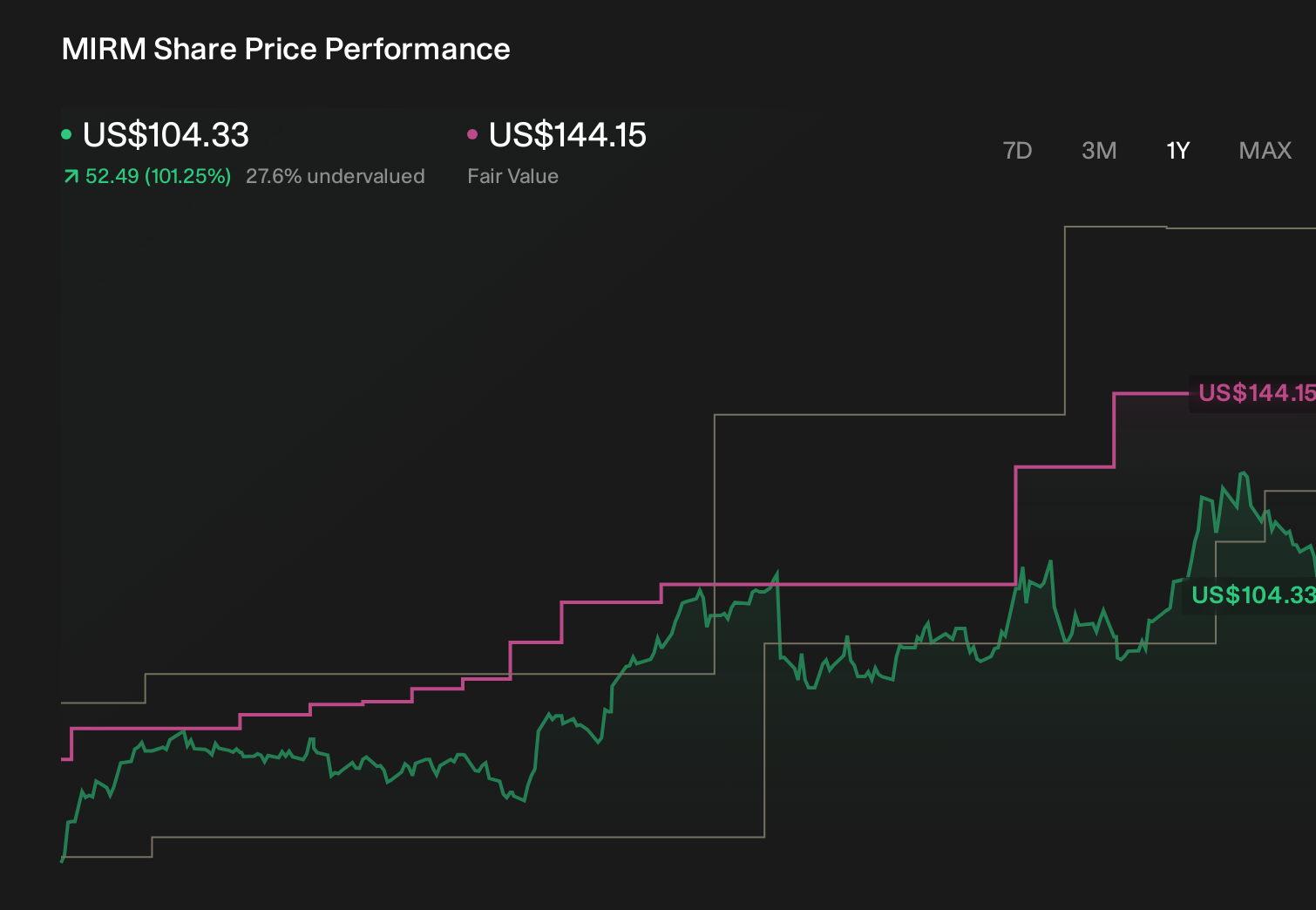Click the US$144.15 chart end label
This screenshot has height=910, width=1316.
pyautogui.click(x=1256, y=393)
